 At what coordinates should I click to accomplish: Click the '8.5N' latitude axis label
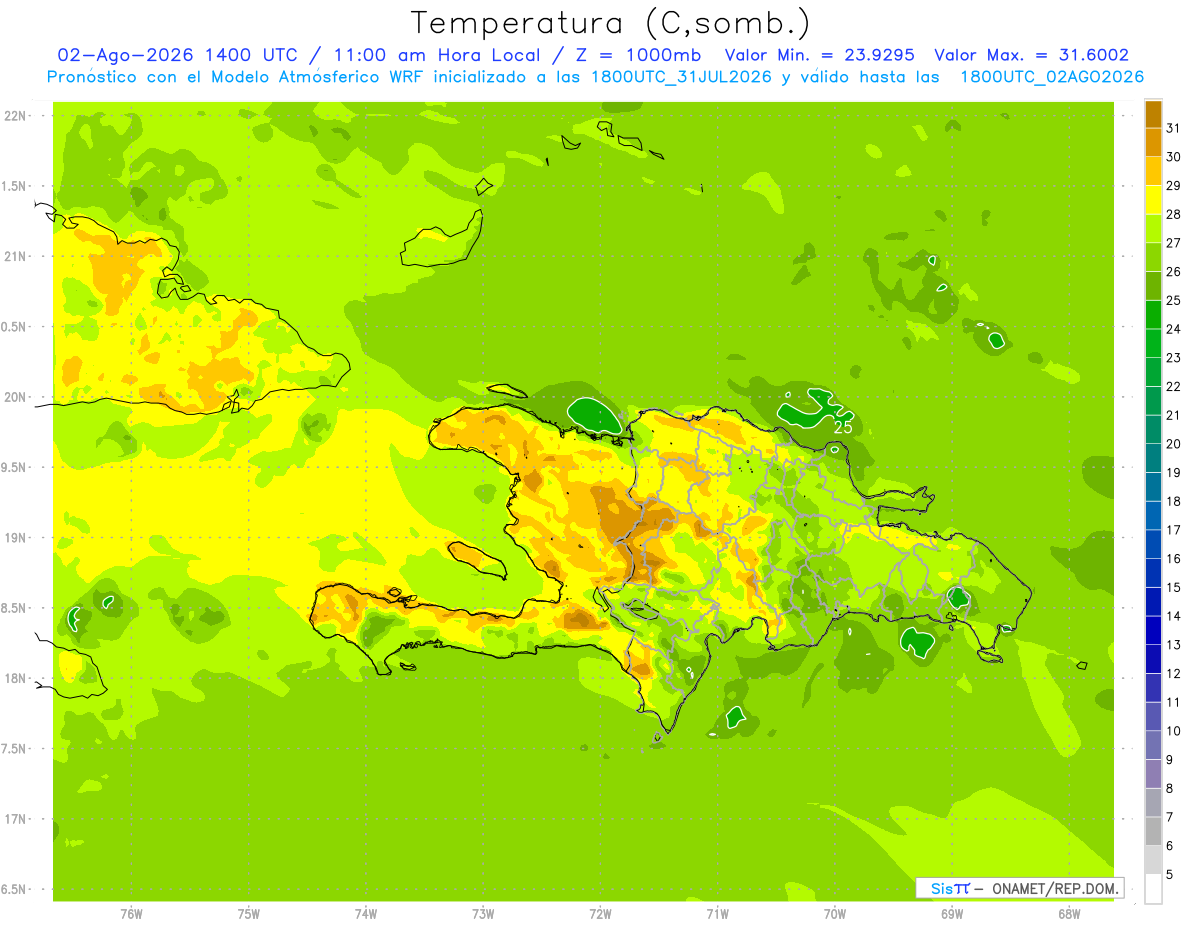tap(15, 608)
